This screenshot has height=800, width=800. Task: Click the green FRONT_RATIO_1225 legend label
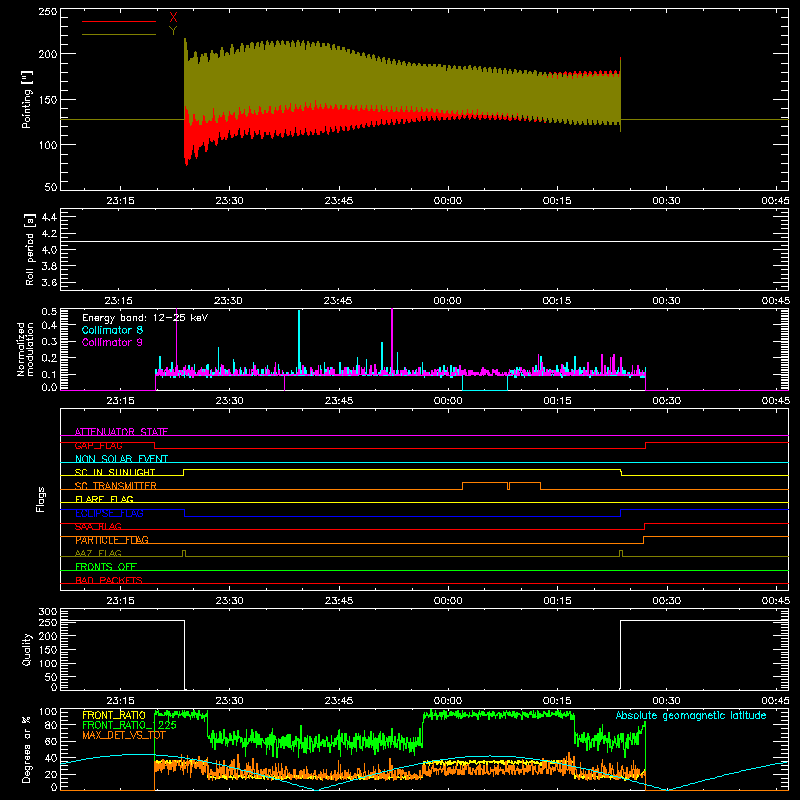pyautogui.click(x=129, y=725)
